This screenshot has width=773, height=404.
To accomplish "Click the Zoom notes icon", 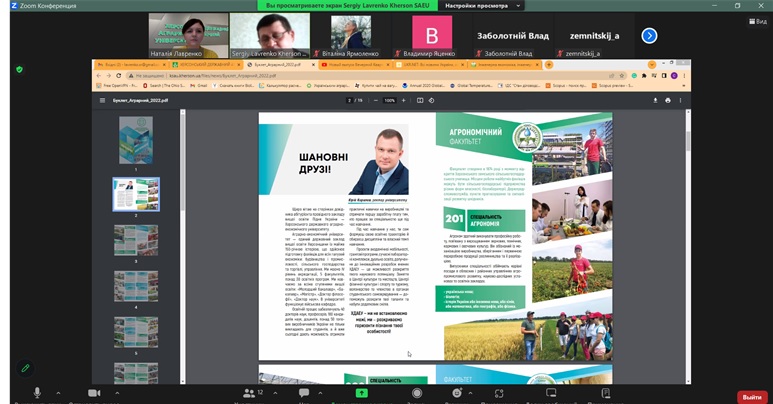I will tap(606, 393).
